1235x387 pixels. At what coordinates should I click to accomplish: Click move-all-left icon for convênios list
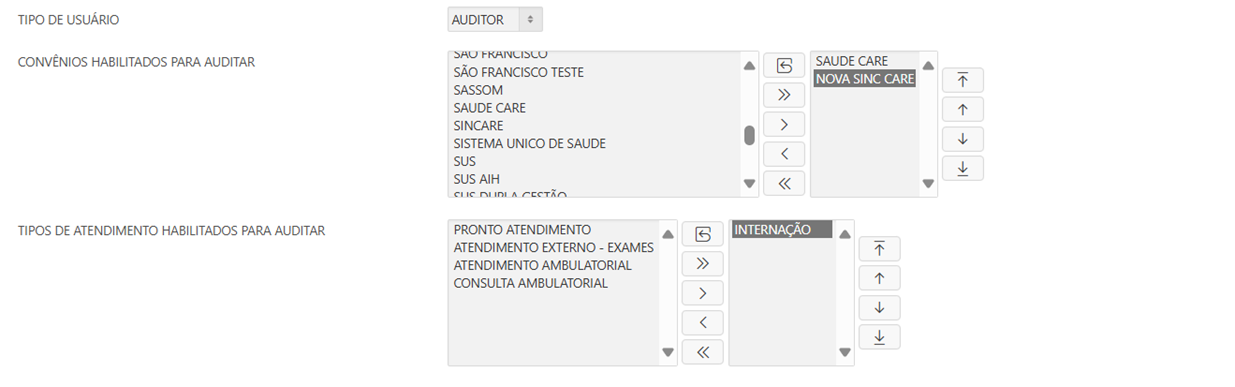pyautogui.click(x=784, y=183)
